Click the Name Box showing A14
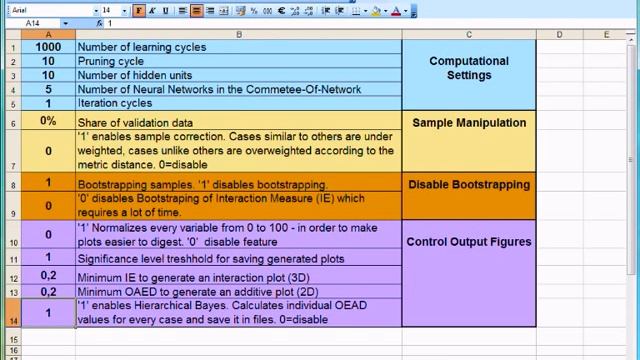This screenshot has width=640, height=360. point(33,24)
